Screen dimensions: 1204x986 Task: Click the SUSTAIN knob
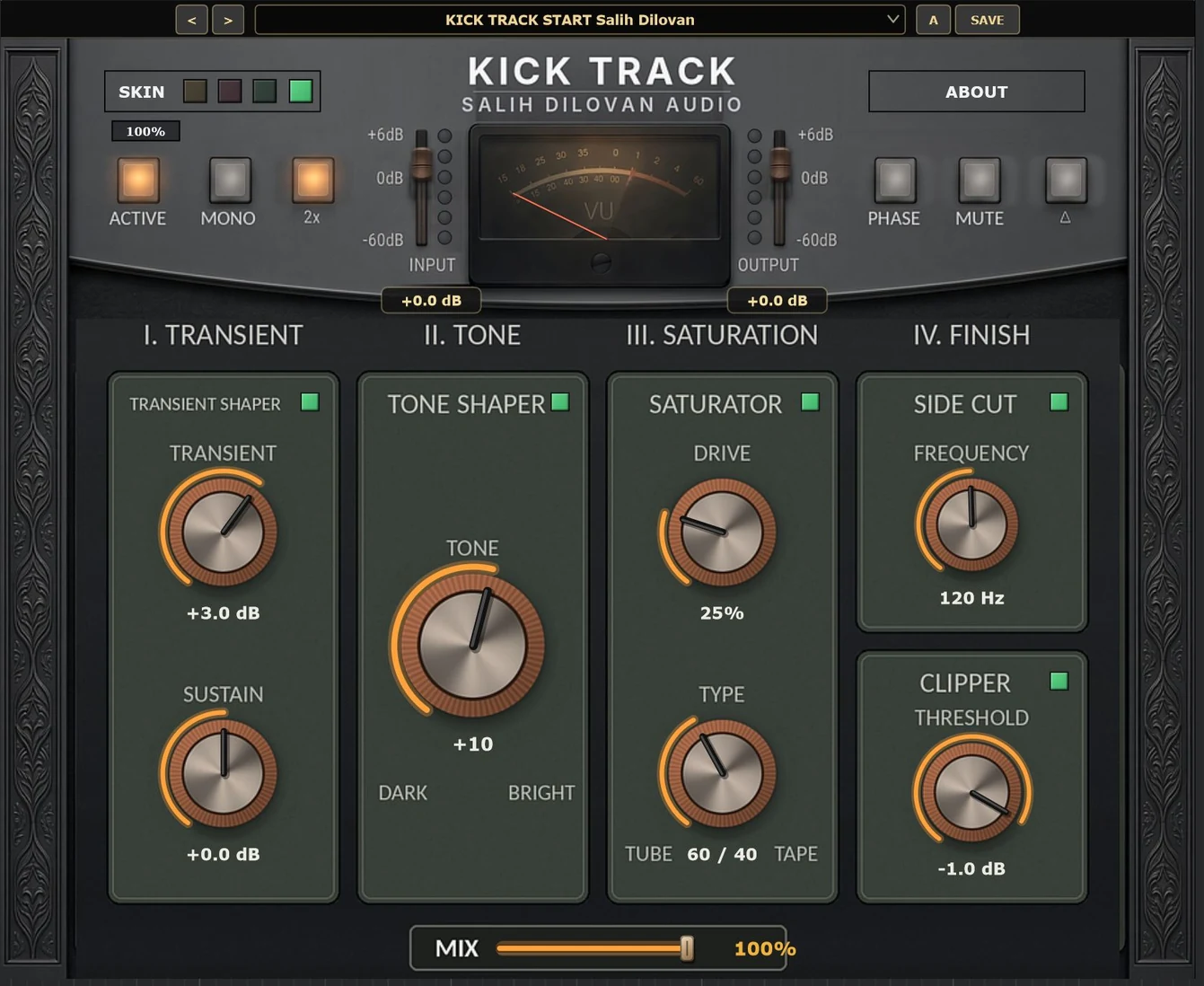(x=223, y=773)
